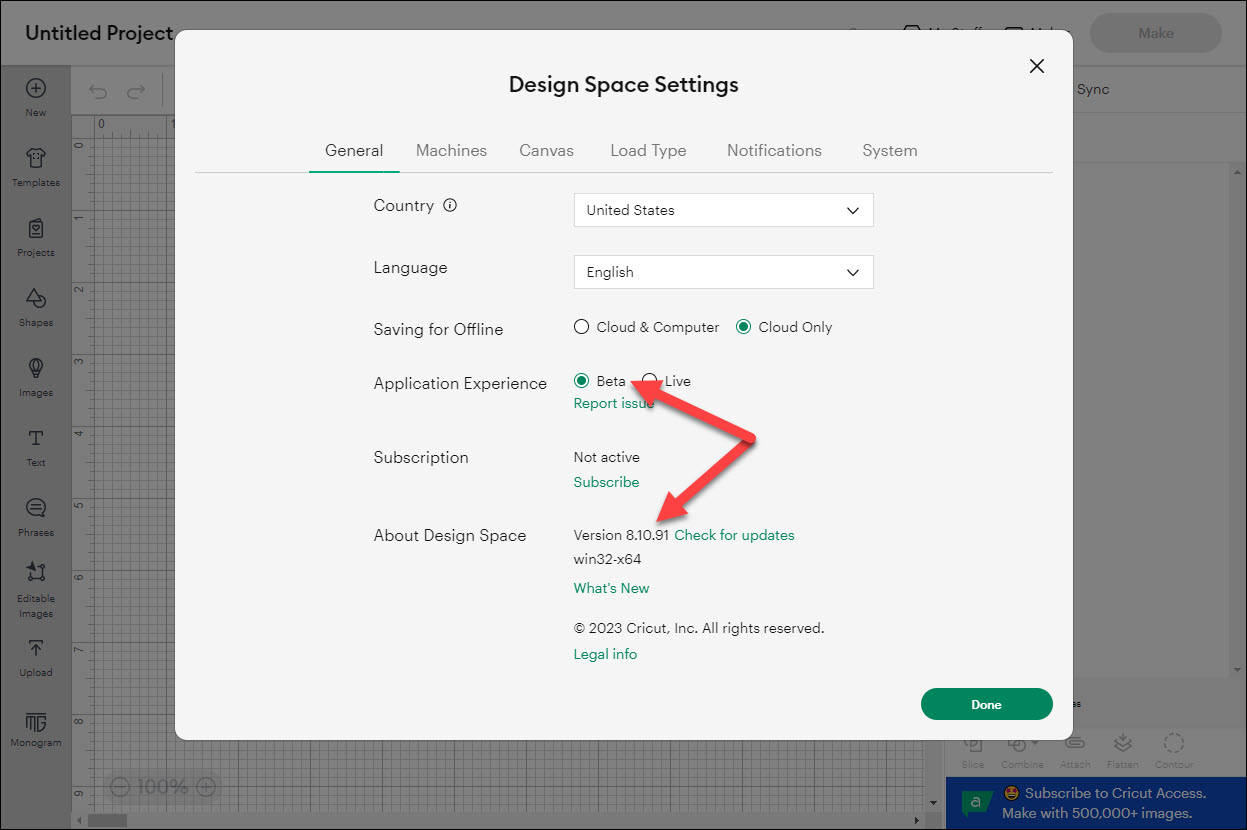The image size is (1247, 830).
Task: Click the Report issue link
Action: (x=614, y=403)
